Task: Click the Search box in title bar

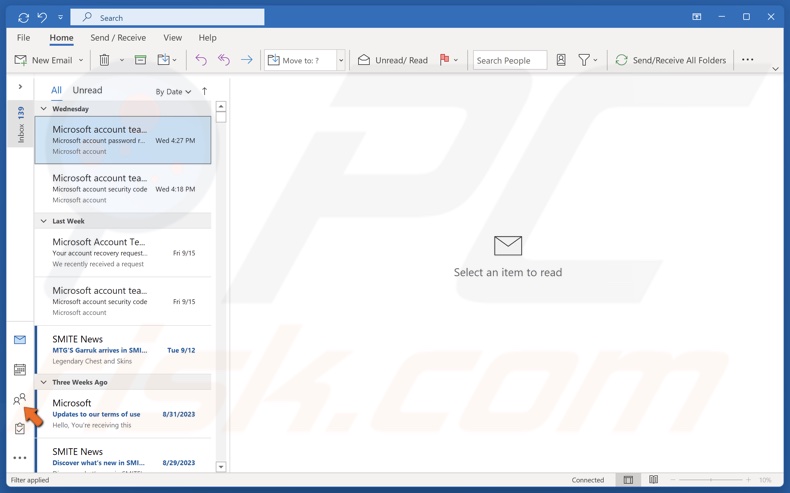Action: point(167,18)
